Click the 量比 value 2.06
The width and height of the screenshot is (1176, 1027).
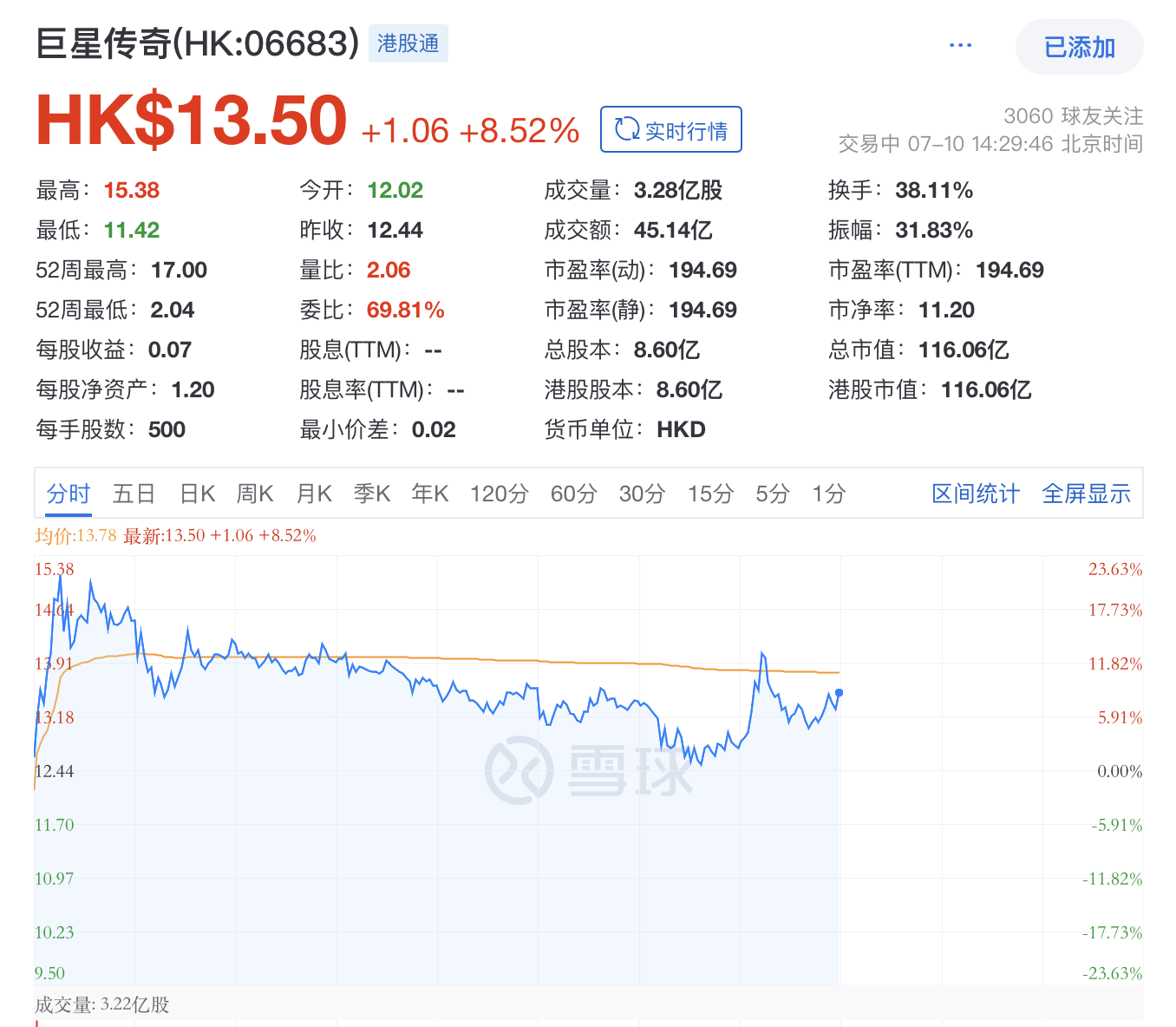click(x=389, y=270)
